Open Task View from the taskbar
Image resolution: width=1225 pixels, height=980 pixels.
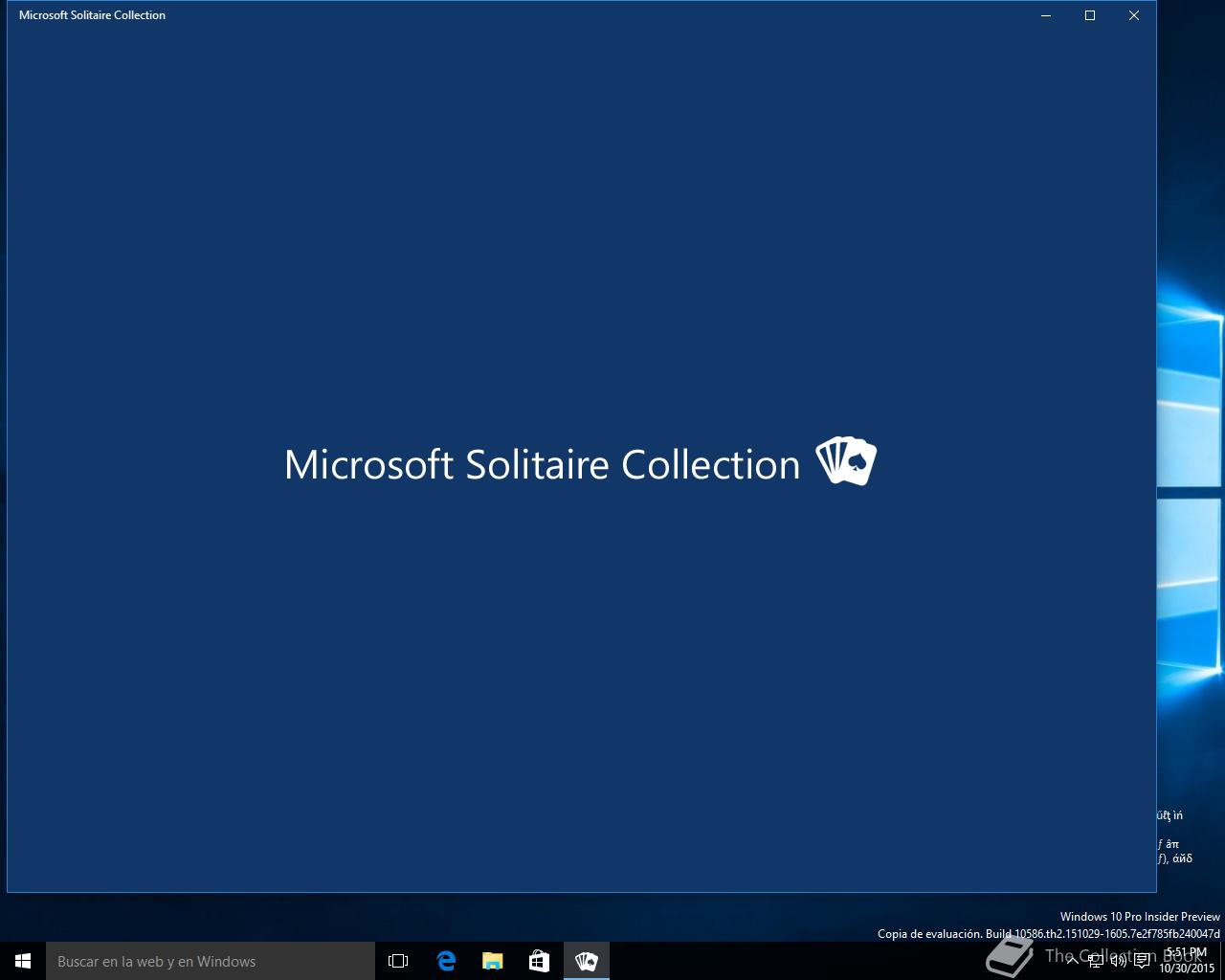(398, 961)
